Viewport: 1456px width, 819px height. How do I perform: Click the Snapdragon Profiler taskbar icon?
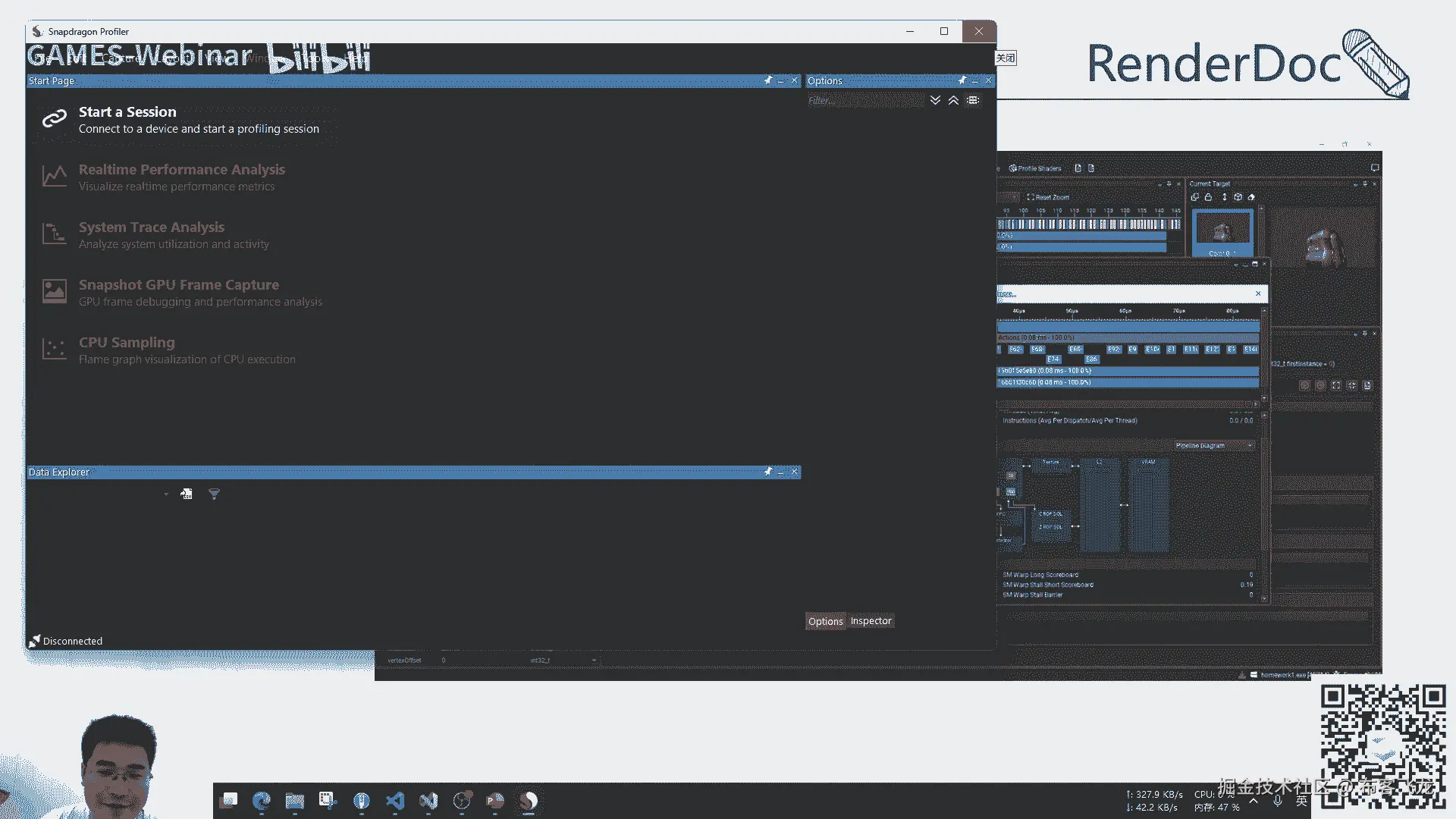point(529,801)
